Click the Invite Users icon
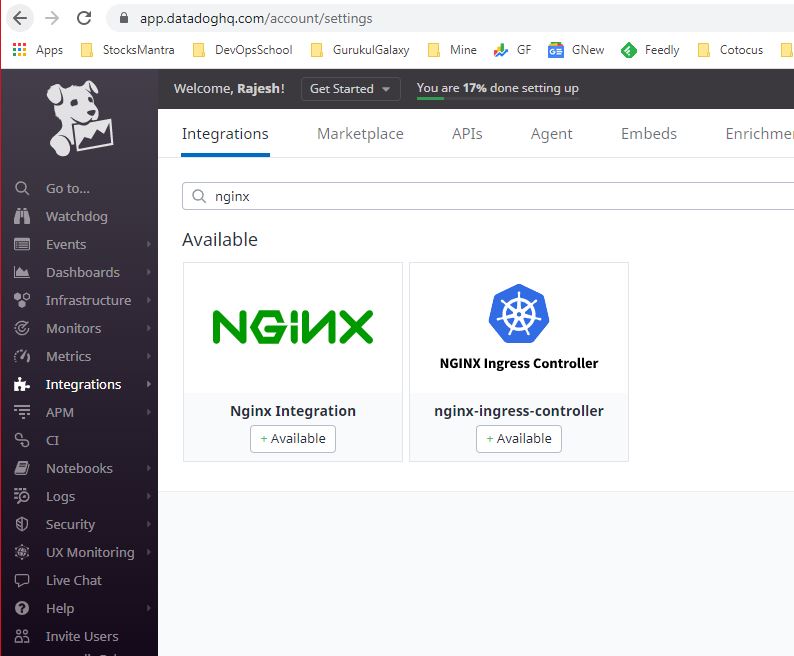Viewport: 794px width, 656px height. pos(23,636)
